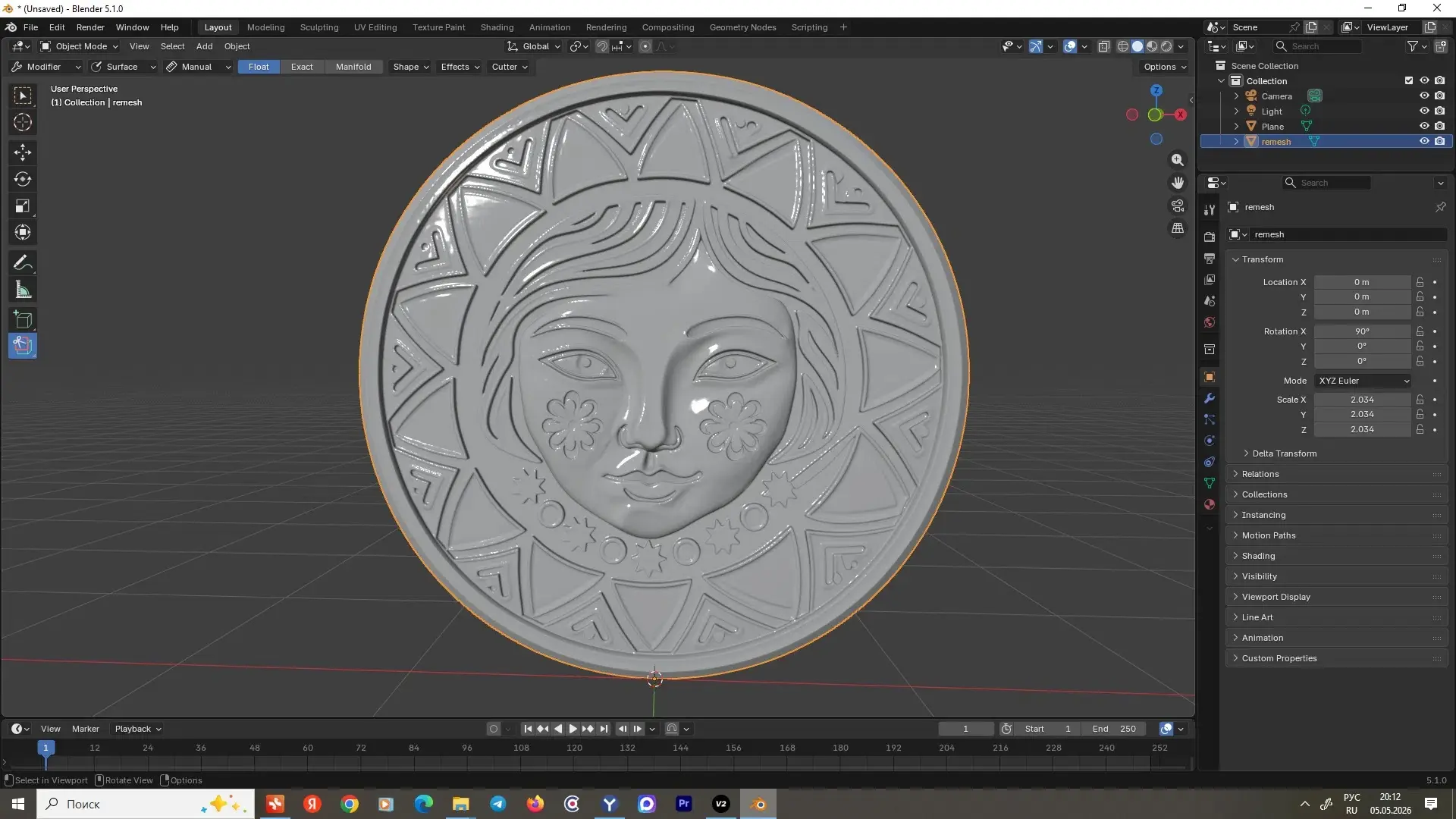Hide the Light object in viewport
This screenshot has width=1456, height=819.
(x=1424, y=111)
